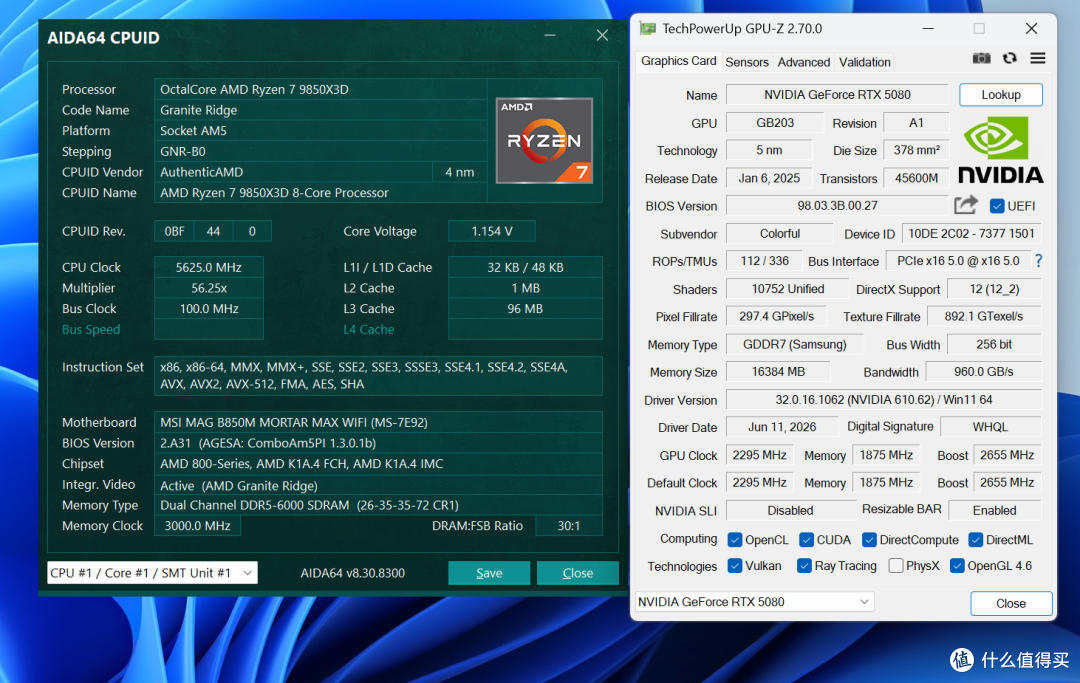Open the NVIDIA GeForce RTX 5080 GPU selector
This screenshot has height=683, width=1080.
point(754,602)
